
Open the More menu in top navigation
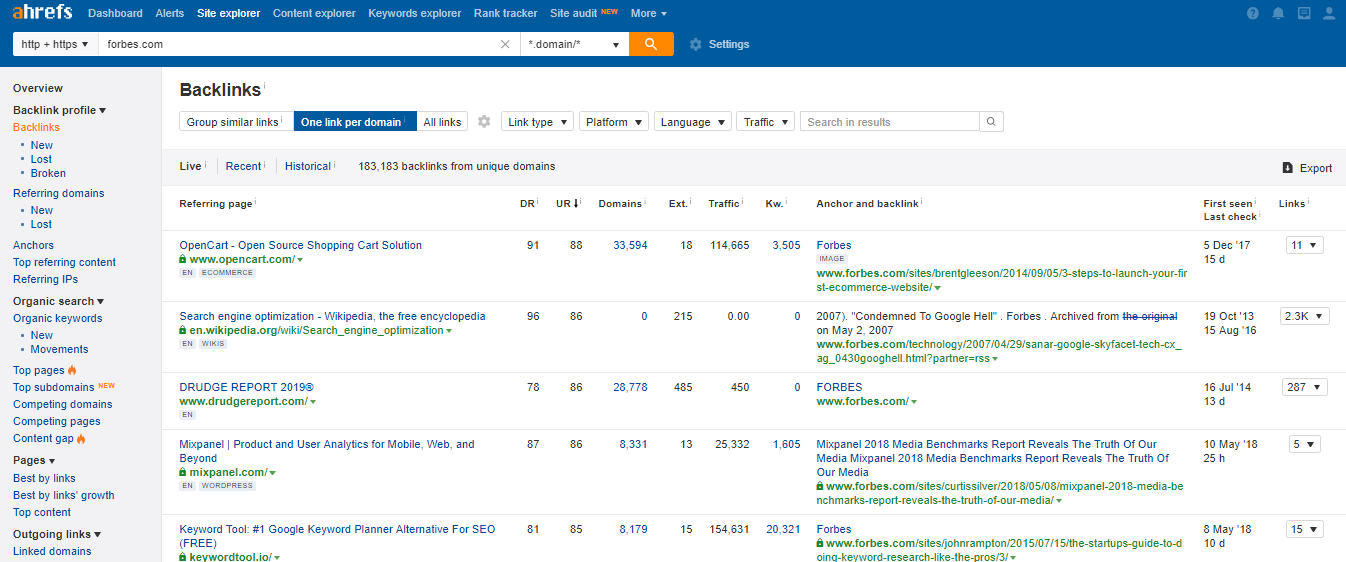649,13
